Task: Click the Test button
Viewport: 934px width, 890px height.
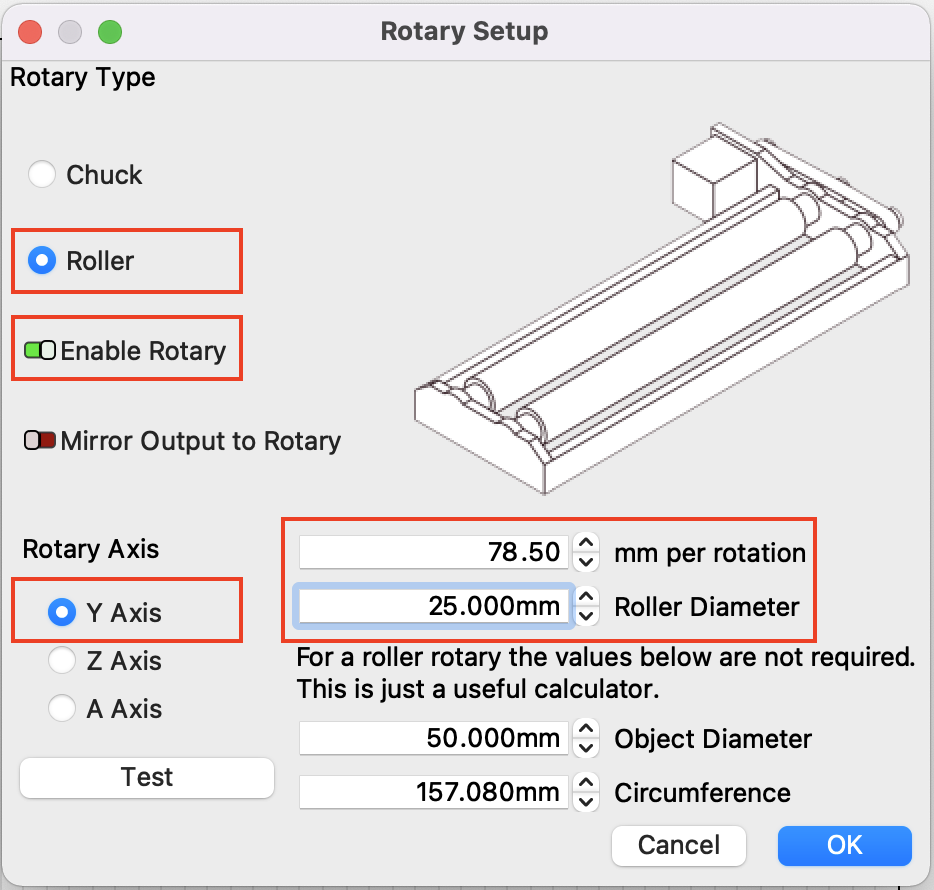Action: click(147, 778)
